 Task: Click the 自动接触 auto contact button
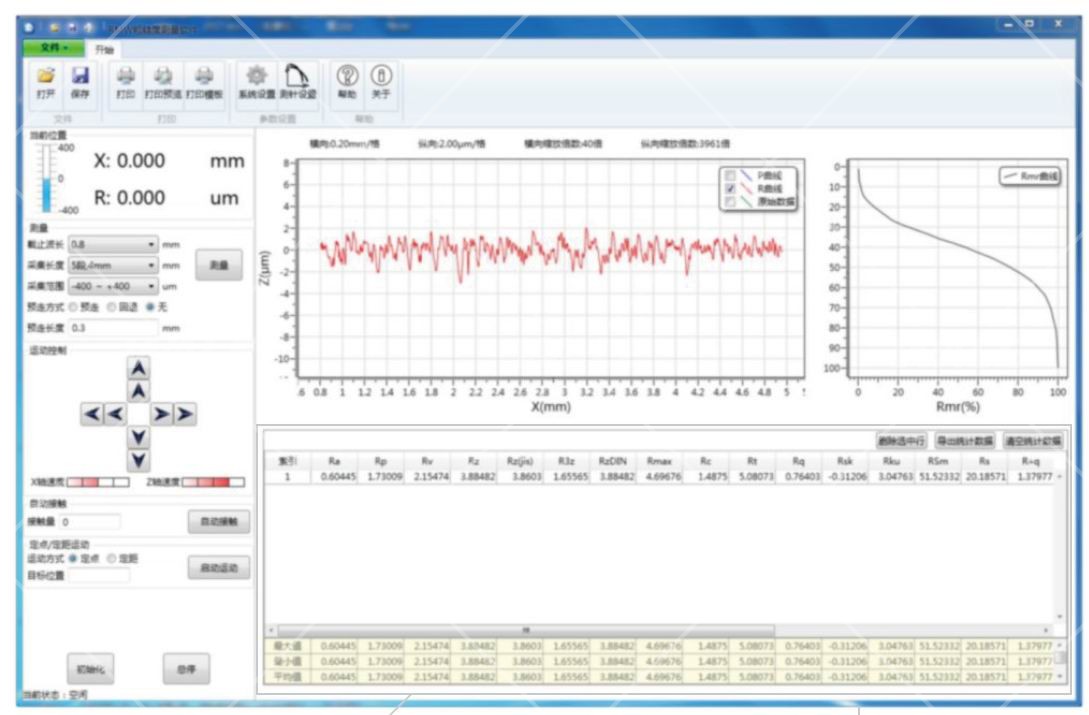pyautogui.click(x=219, y=522)
